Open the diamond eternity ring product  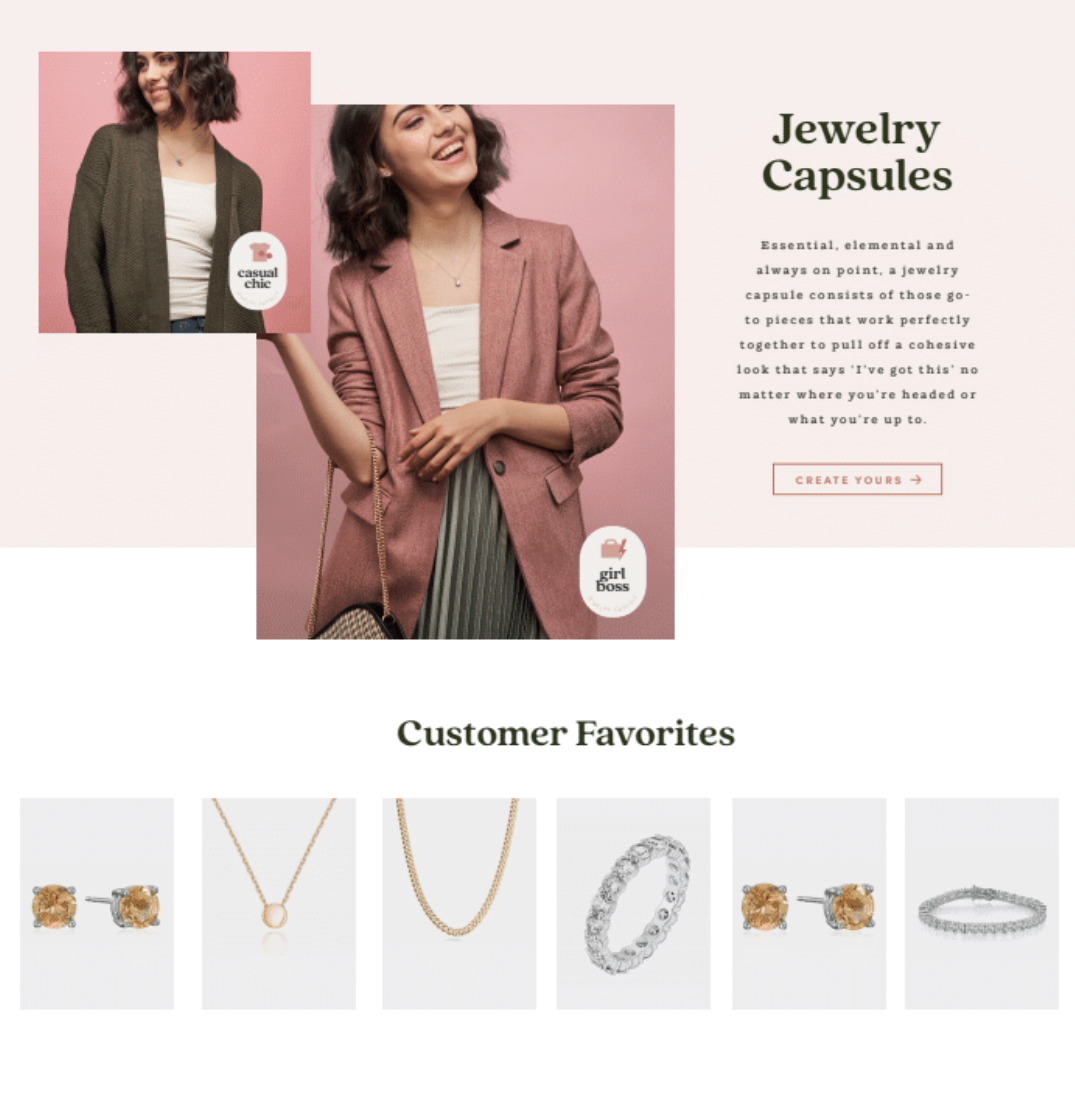click(x=634, y=903)
